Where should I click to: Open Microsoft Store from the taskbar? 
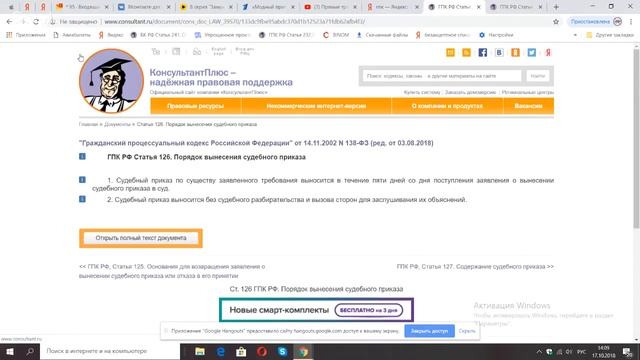coord(241,351)
